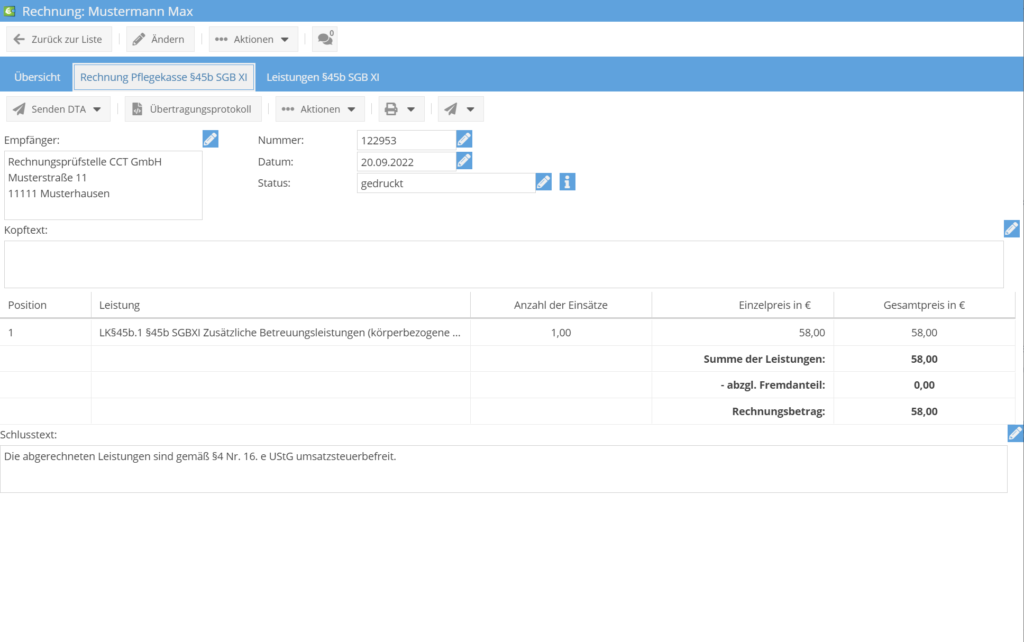Click pencil icon next to Nummer field
Viewport: 1024px width, 642px height.
click(x=464, y=139)
